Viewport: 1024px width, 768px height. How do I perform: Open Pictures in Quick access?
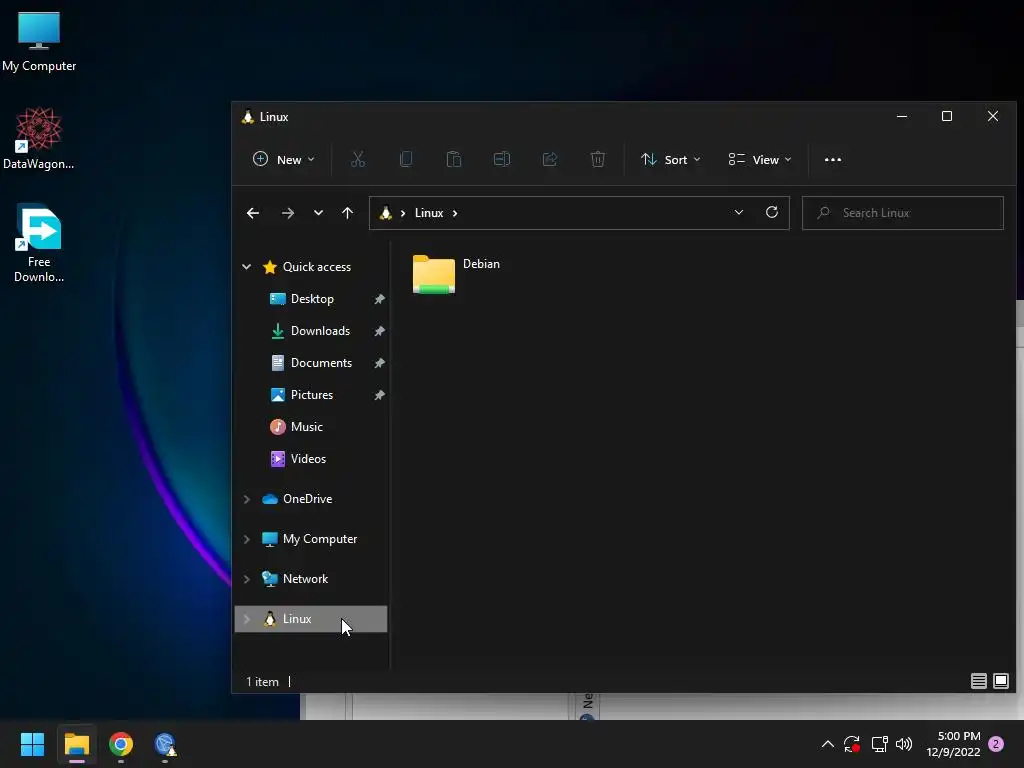click(x=312, y=394)
